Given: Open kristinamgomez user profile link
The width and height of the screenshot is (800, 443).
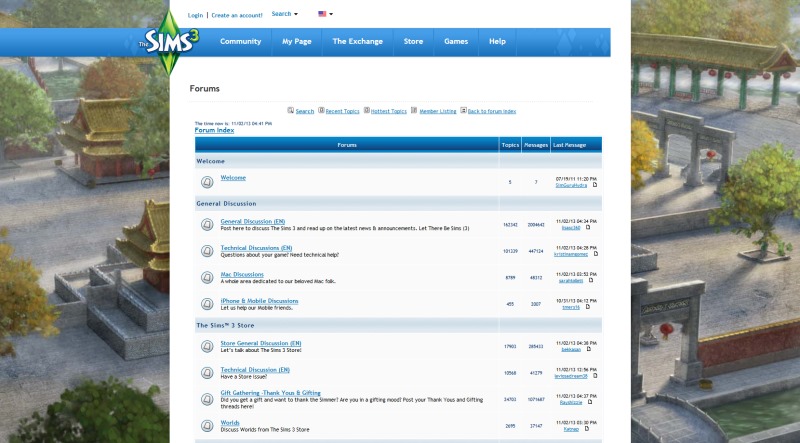Looking at the screenshot, I should [x=571, y=254].
